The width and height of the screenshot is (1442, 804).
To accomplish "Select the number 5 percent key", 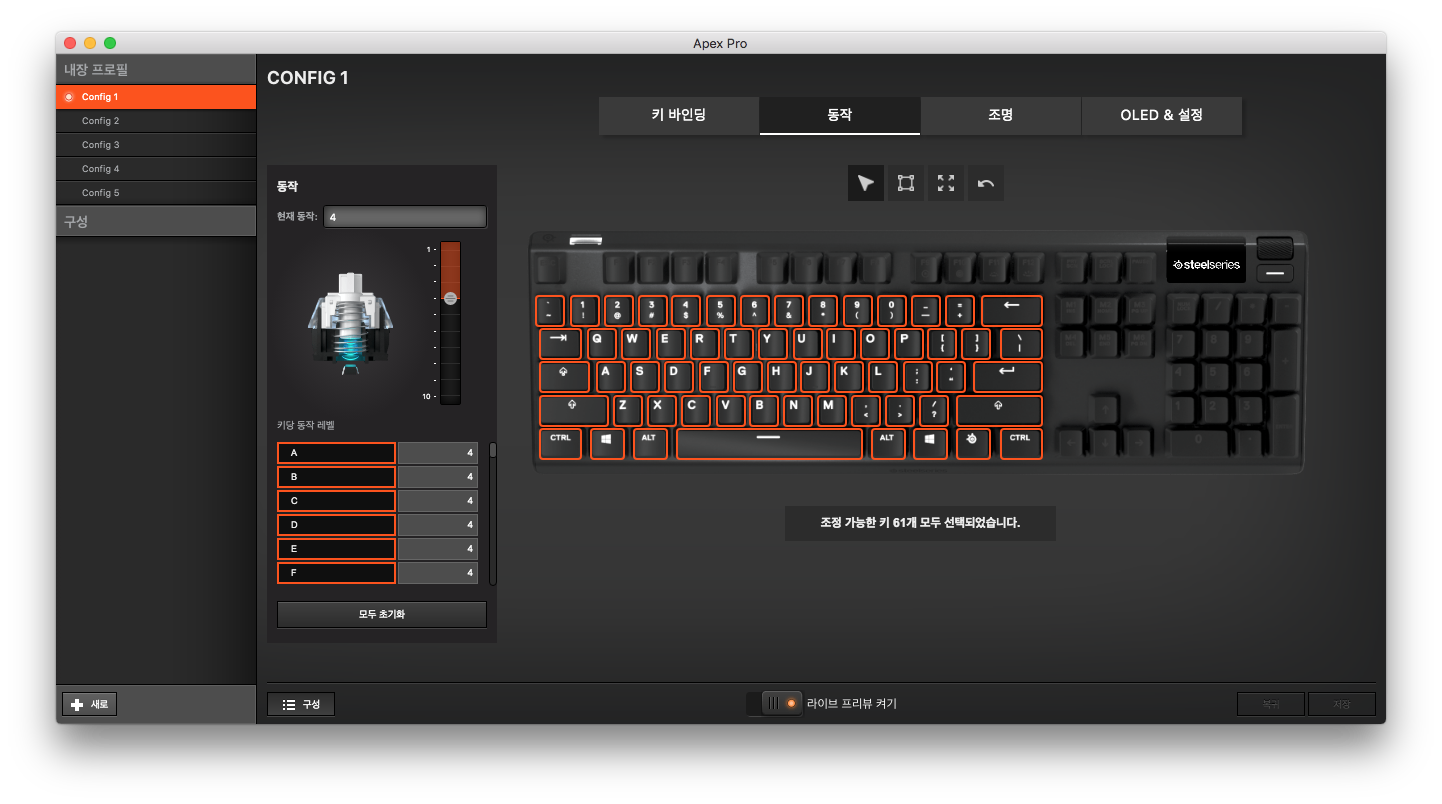I will pos(720,310).
